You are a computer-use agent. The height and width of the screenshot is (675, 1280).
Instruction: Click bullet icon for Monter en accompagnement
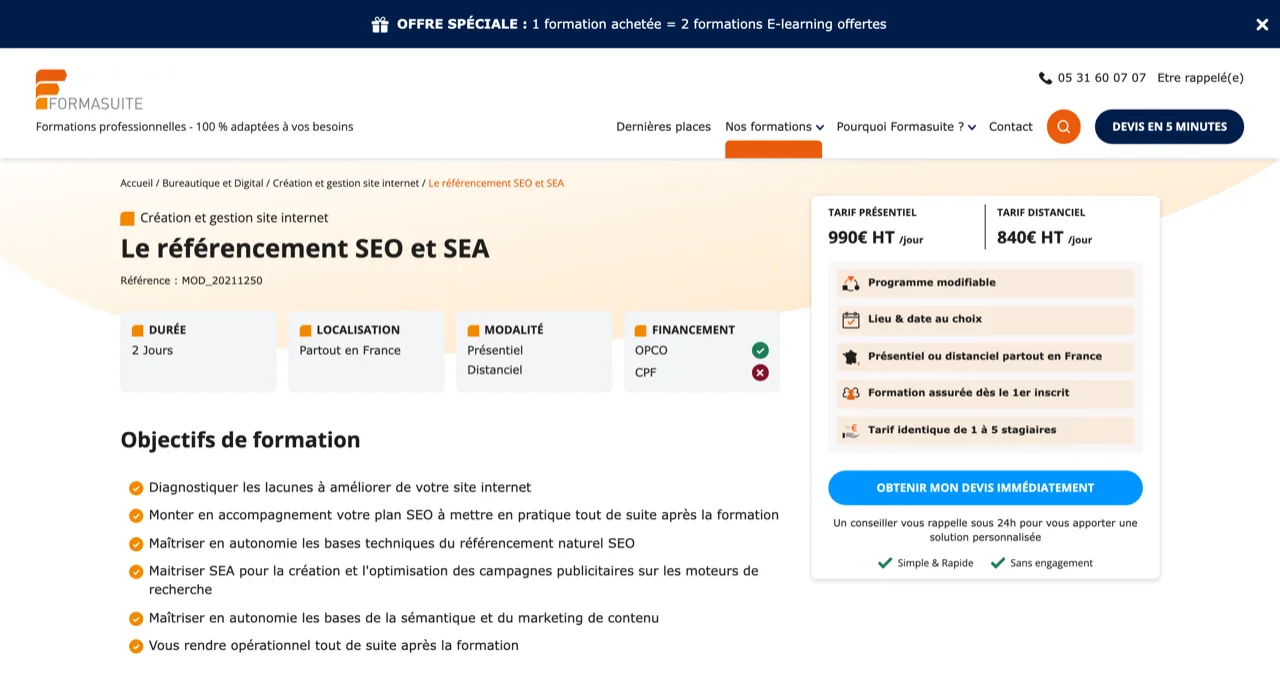(136, 516)
